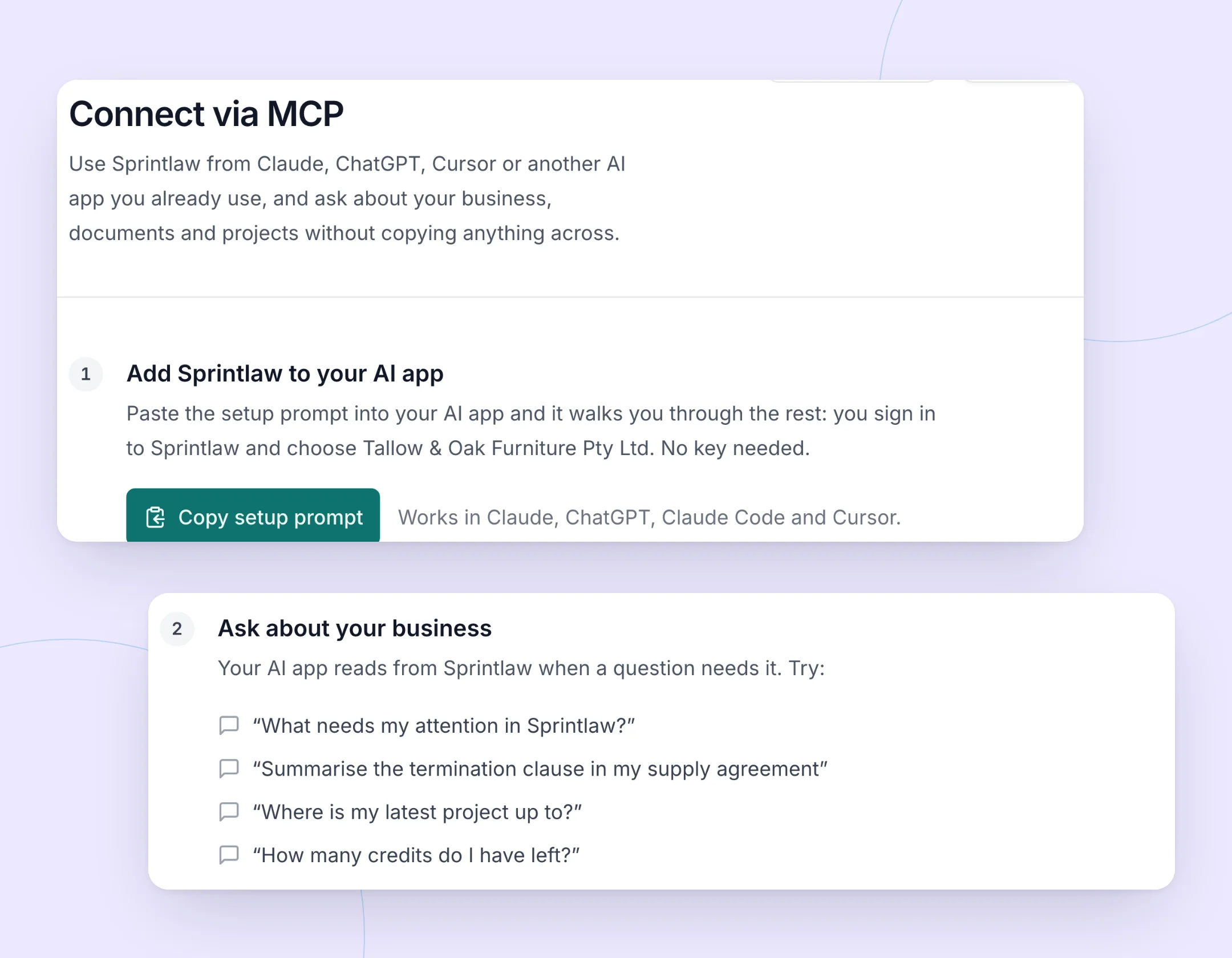The height and width of the screenshot is (958, 1232).
Task: Click the chat bubble beside the termination clause prompt
Action: [x=229, y=769]
